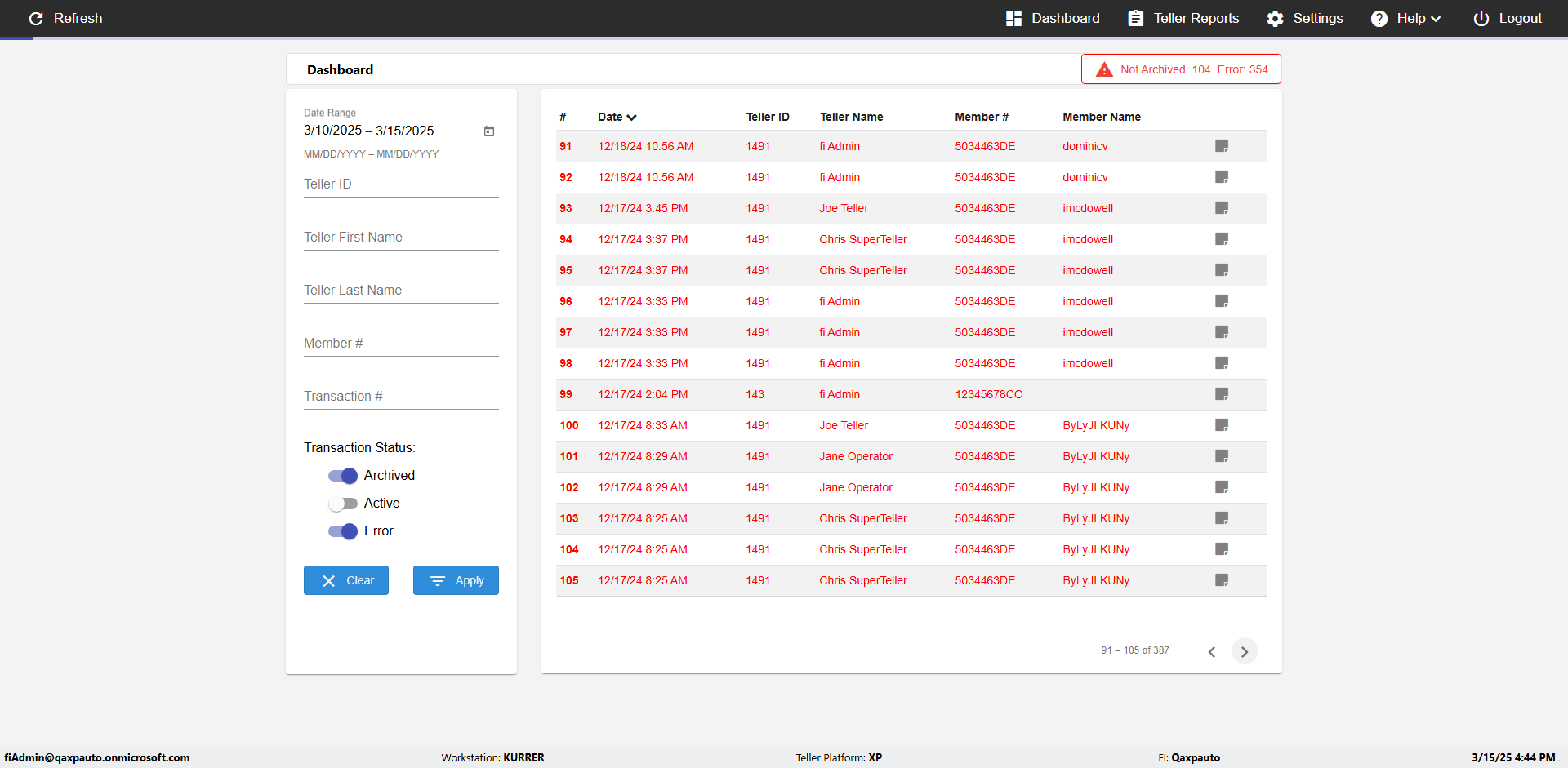Click the red warning alert icon
The height and width of the screenshot is (768, 1568).
coord(1104,70)
